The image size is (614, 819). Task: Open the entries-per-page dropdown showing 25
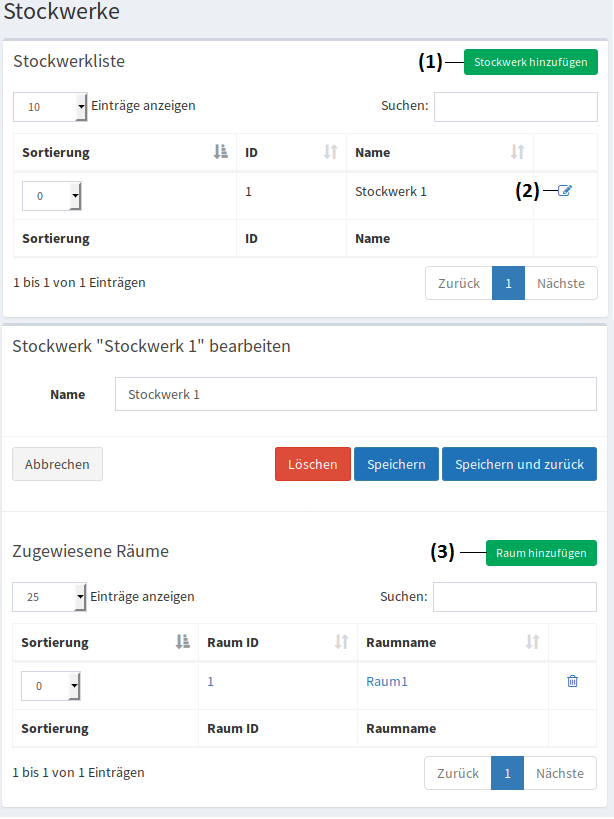[x=48, y=596]
